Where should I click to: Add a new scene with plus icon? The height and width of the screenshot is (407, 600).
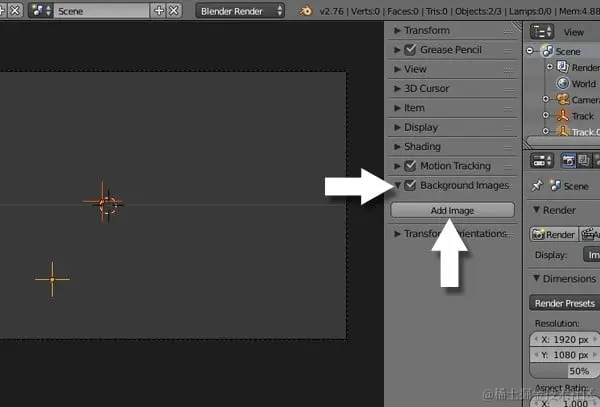(x=159, y=11)
